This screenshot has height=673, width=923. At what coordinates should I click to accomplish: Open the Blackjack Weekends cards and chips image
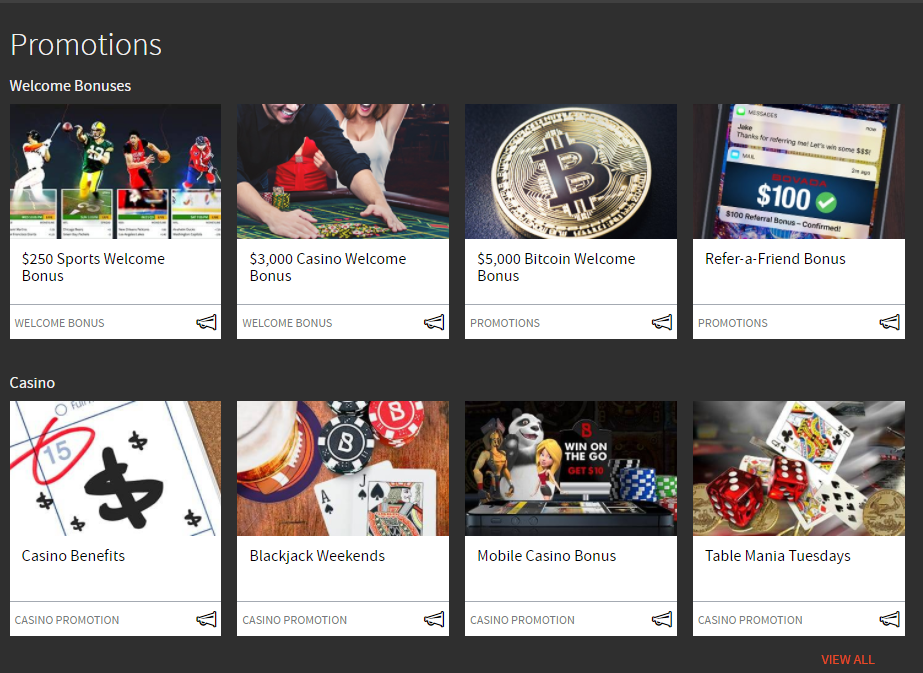(x=343, y=468)
